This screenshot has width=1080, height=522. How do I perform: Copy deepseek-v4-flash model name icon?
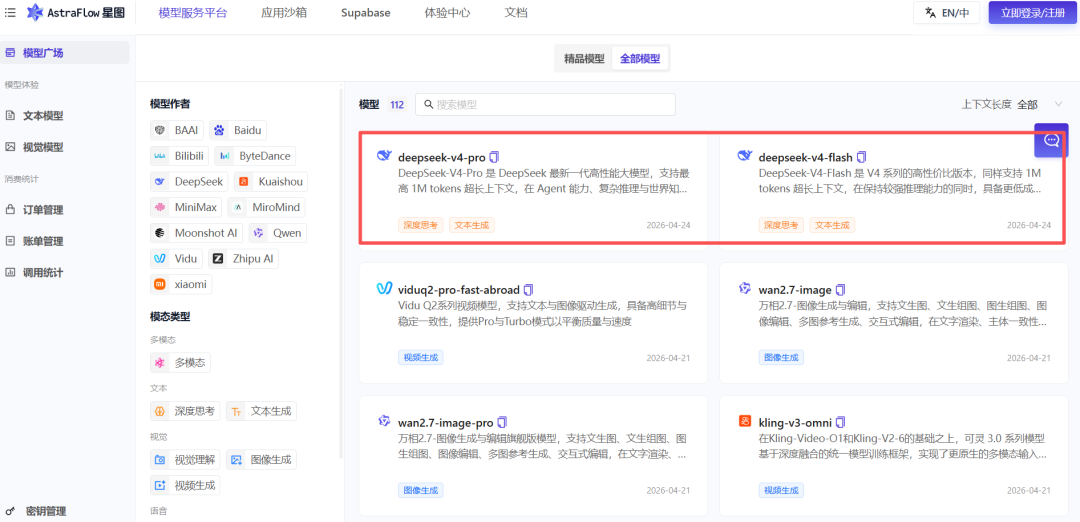(862, 157)
